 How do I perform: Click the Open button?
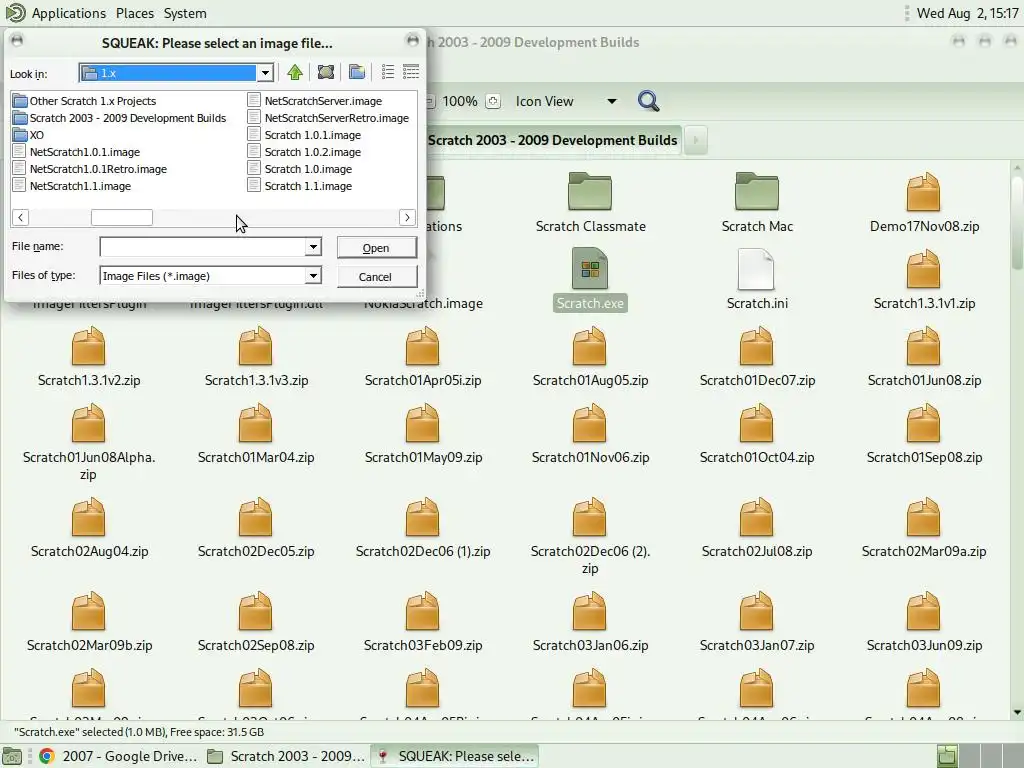pyautogui.click(x=376, y=248)
